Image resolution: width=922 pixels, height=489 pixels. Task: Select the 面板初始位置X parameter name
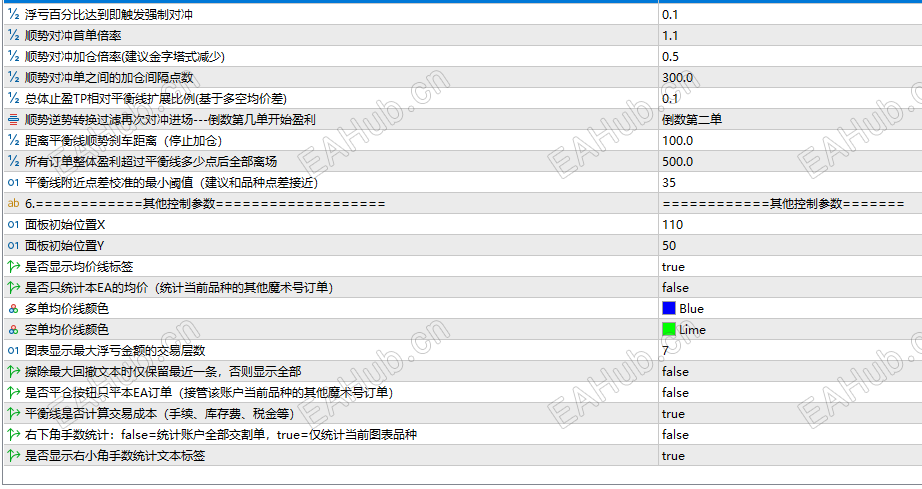click(x=65, y=225)
